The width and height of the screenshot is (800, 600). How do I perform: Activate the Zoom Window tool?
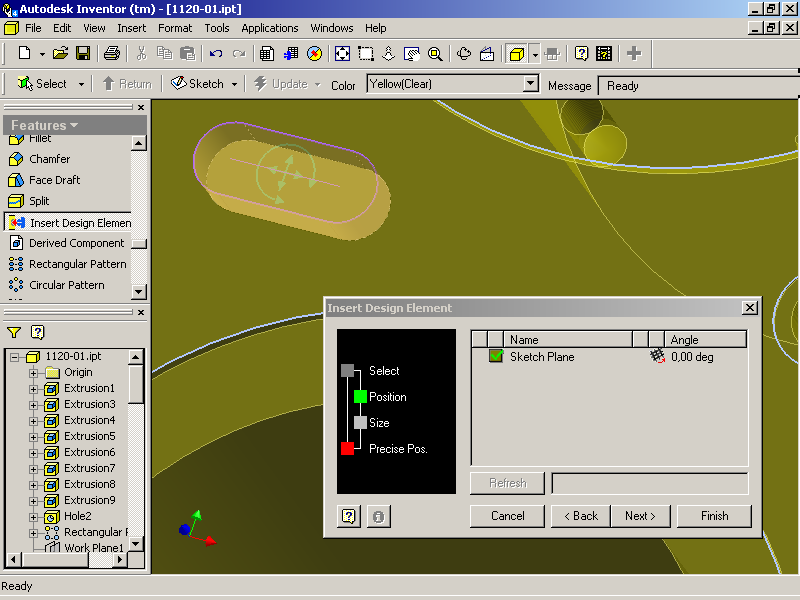(365, 53)
